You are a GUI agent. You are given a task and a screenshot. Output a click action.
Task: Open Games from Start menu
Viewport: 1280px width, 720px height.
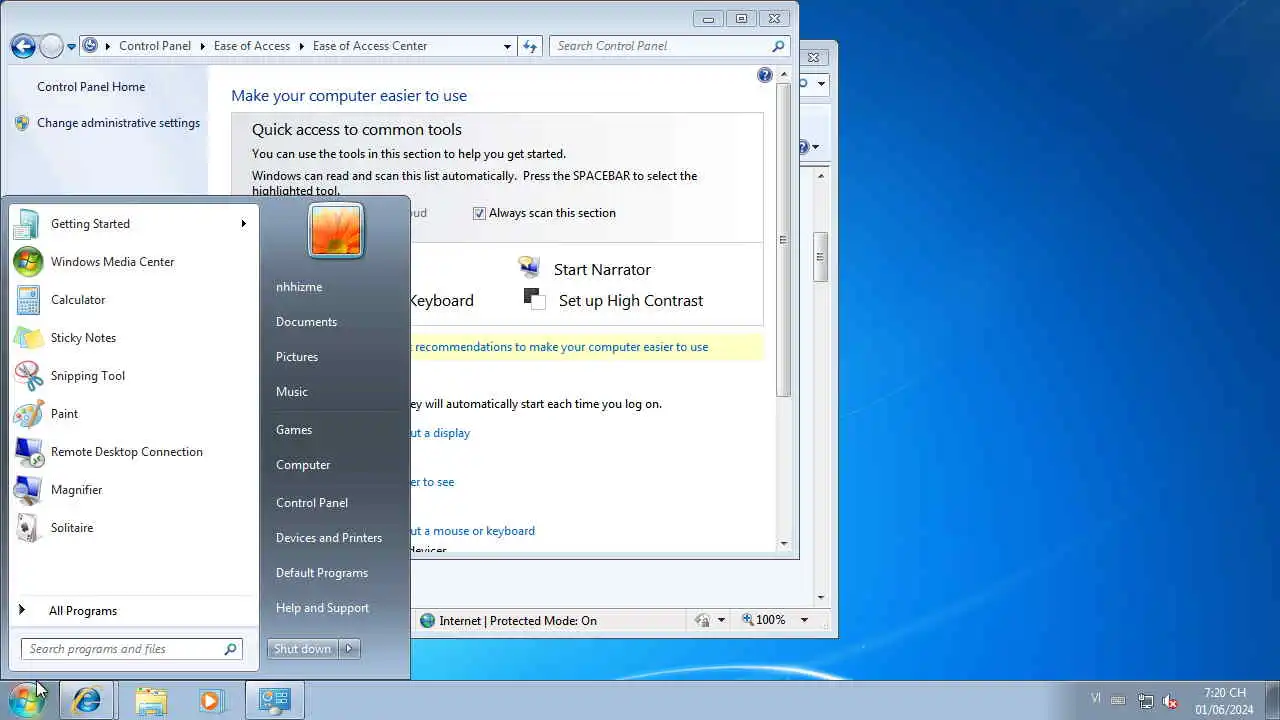294,430
